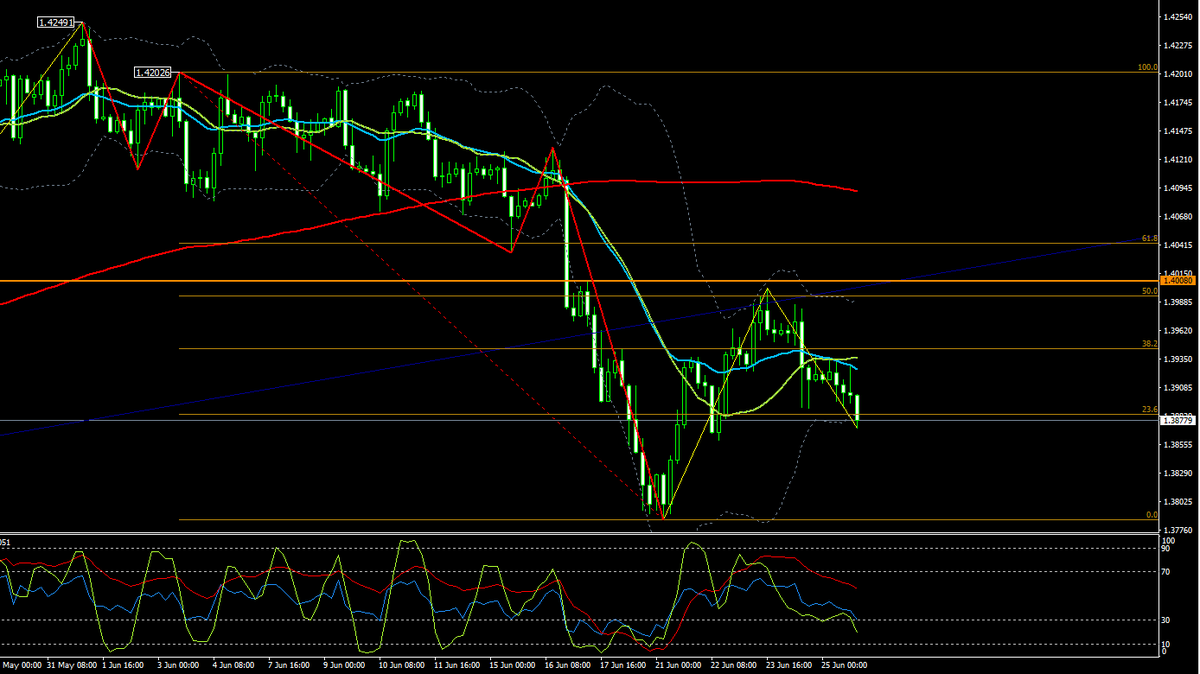Click 1.38290 on the price axis
This screenshot has width=1200, height=674.
click(x=1178, y=473)
